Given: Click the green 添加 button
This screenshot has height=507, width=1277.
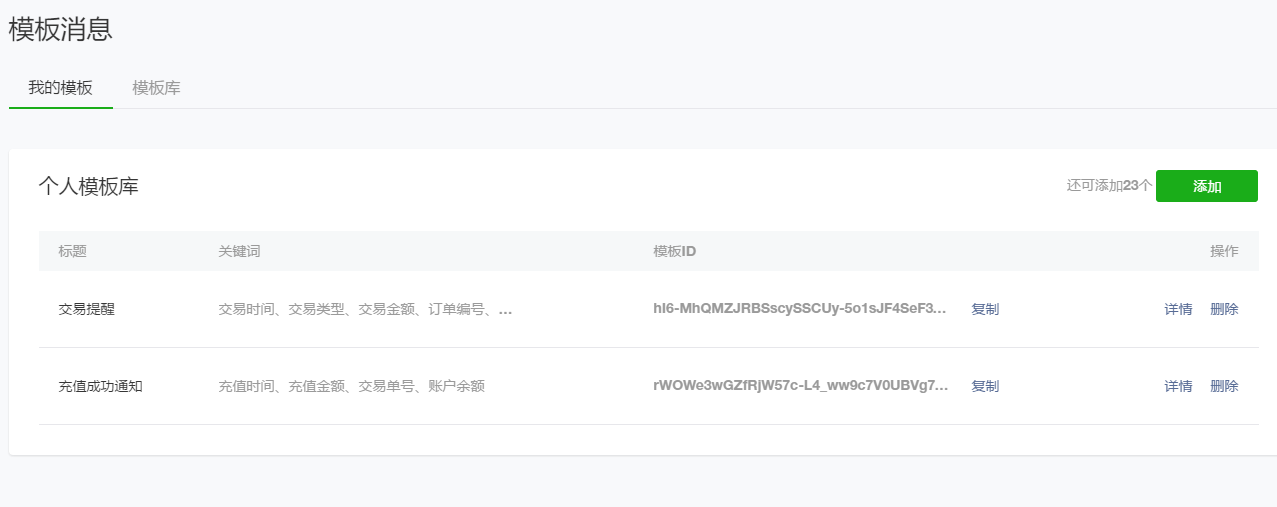Looking at the screenshot, I should [1206, 186].
